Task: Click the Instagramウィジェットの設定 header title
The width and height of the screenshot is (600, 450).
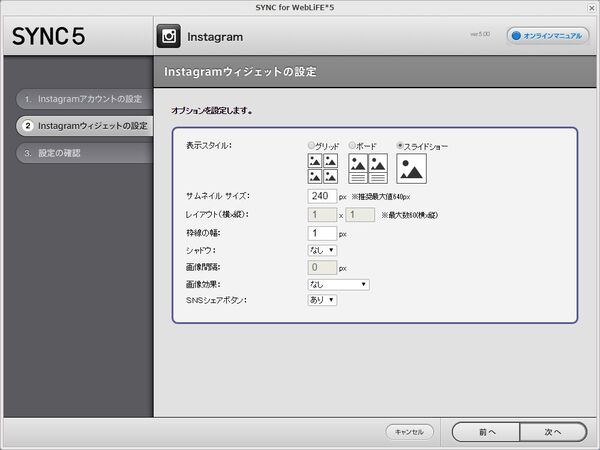Action: pos(240,72)
